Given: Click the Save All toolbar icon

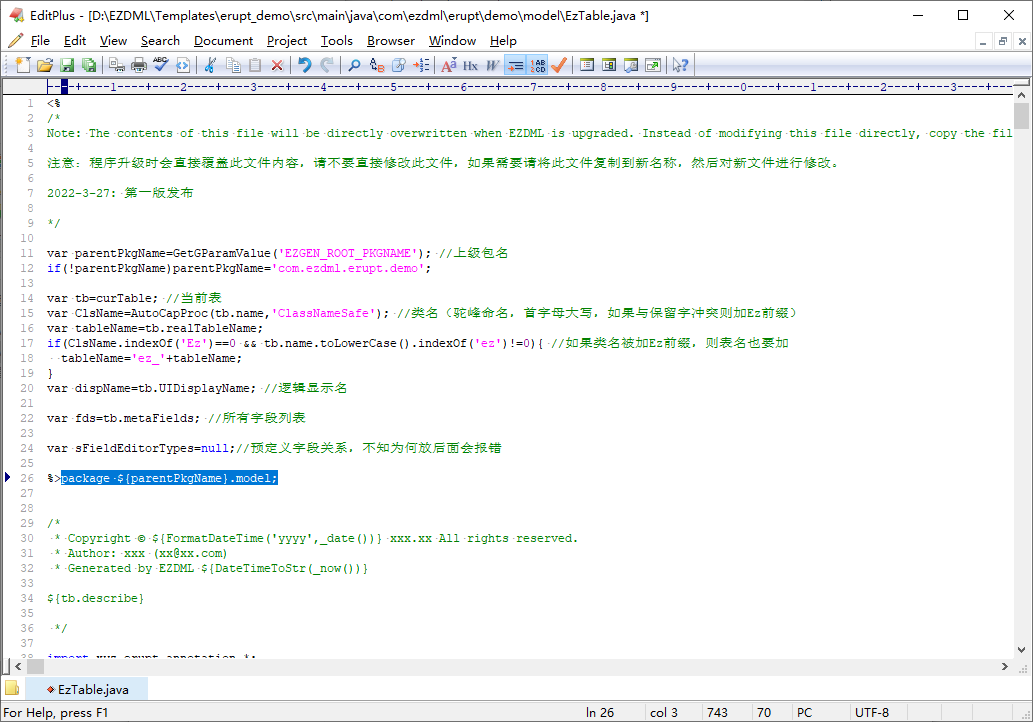Looking at the screenshot, I should pos(88,65).
